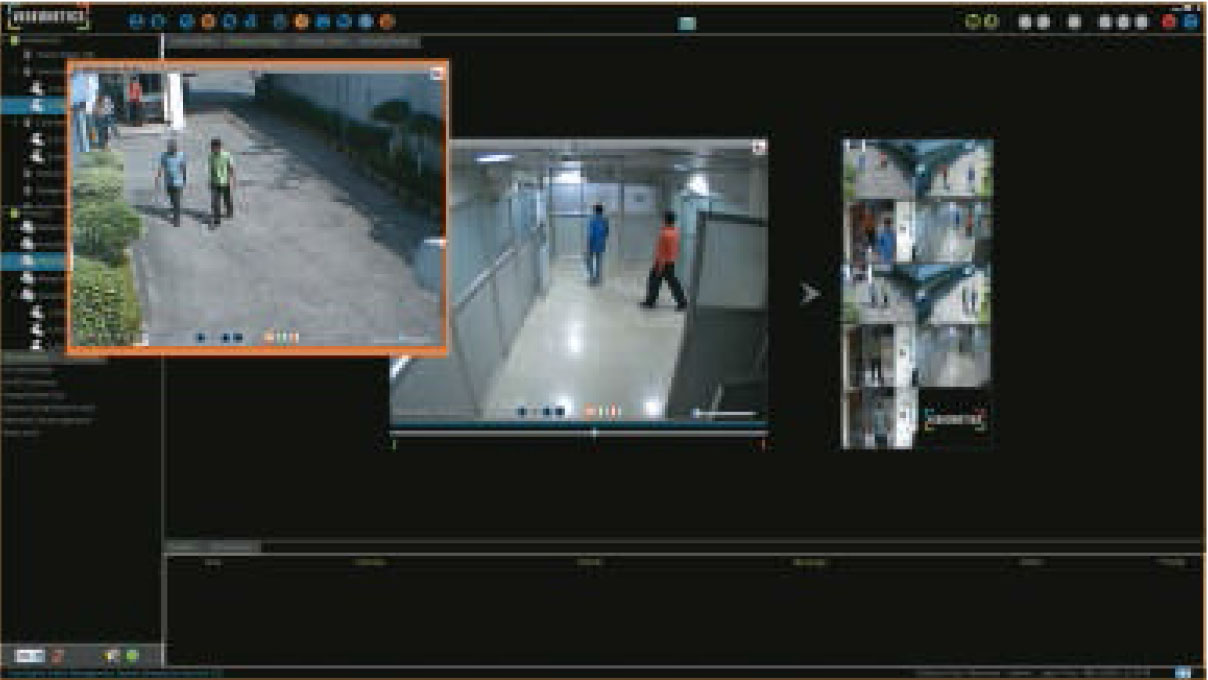Click the gray arrow pointing to the thumbnail grid
The height and width of the screenshot is (680, 1208).
[x=810, y=293]
